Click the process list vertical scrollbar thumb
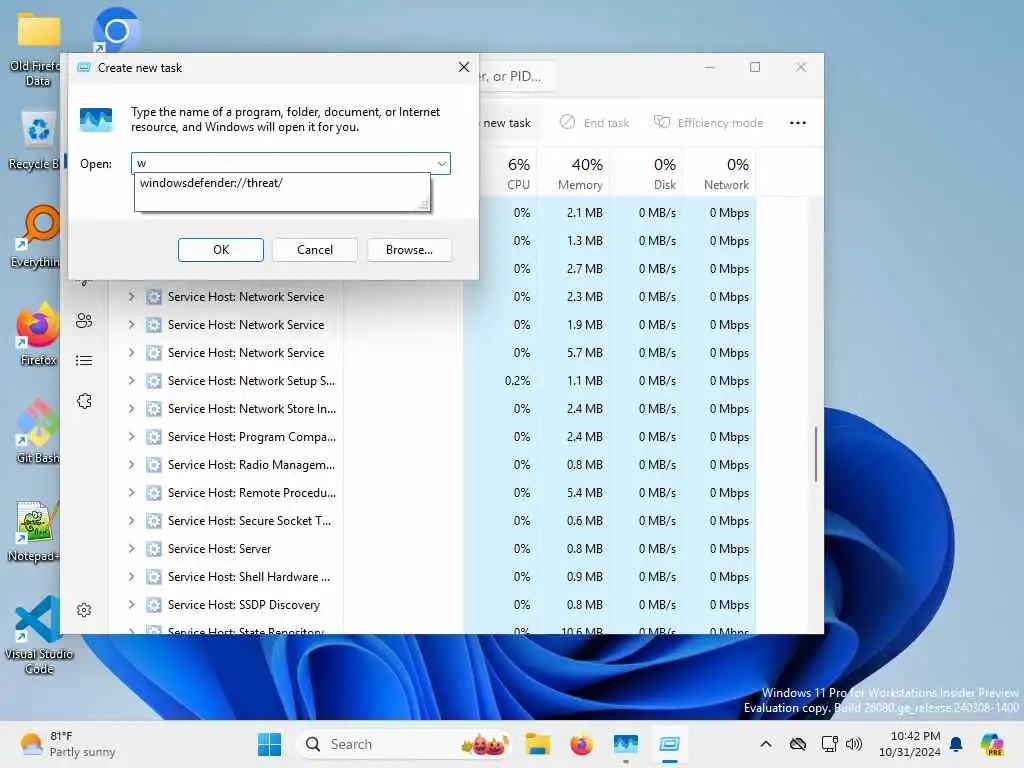 pos(816,454)
